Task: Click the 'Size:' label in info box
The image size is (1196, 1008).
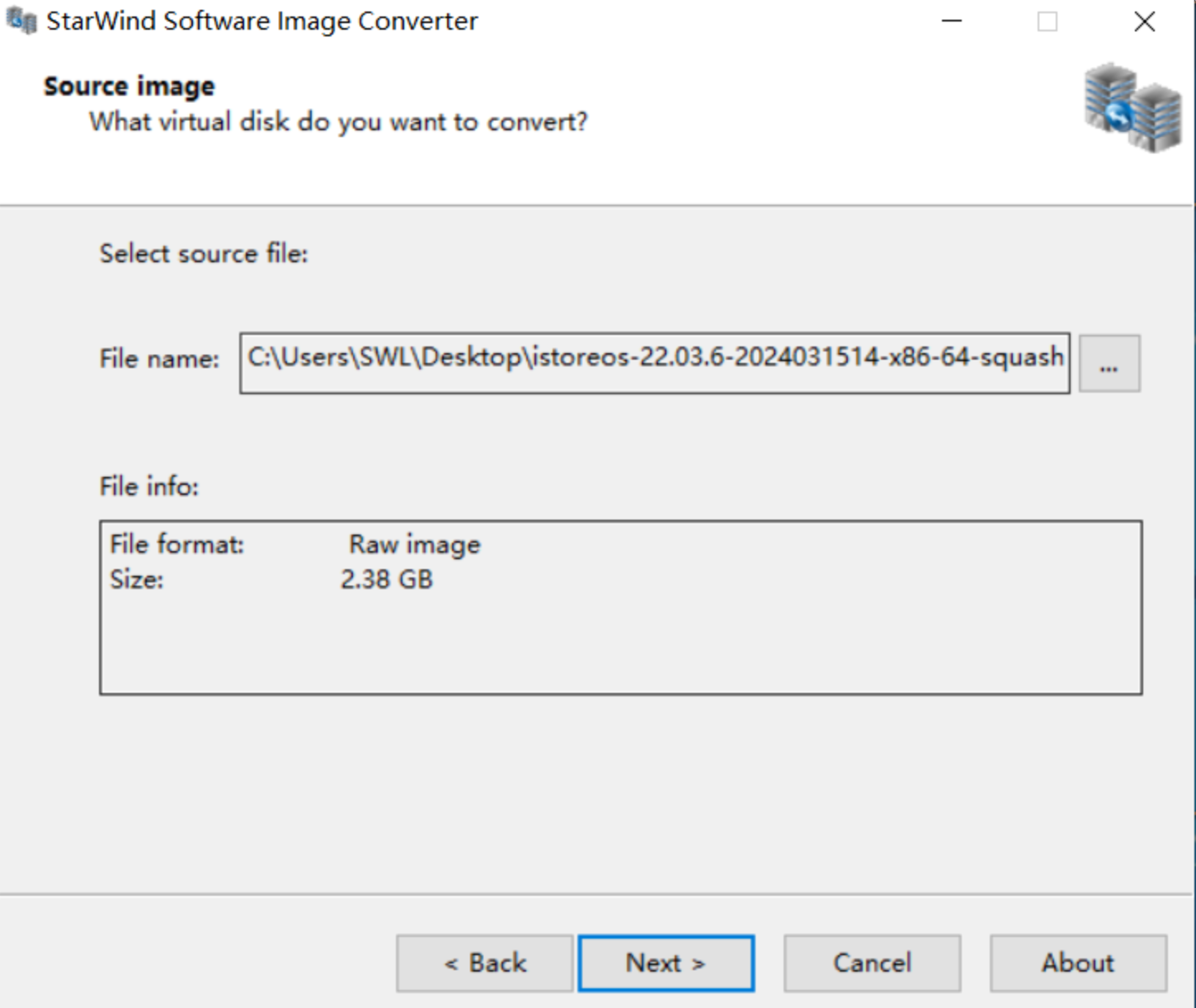Action: (137, 580)
